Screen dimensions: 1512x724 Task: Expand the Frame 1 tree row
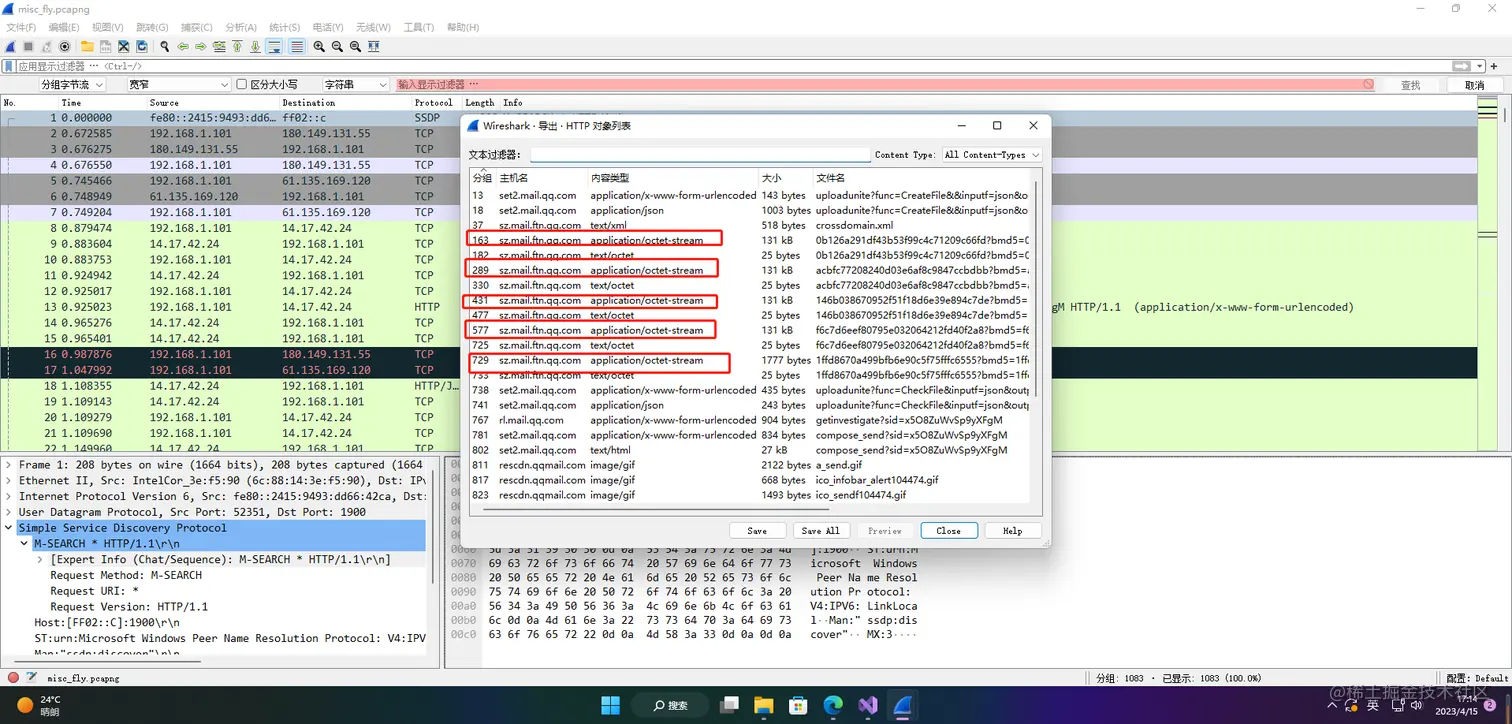pos(10,465)
